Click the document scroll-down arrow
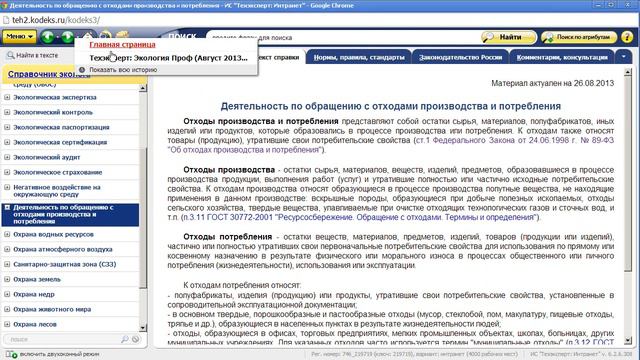 pyautogui.click(x=628, y=340)
